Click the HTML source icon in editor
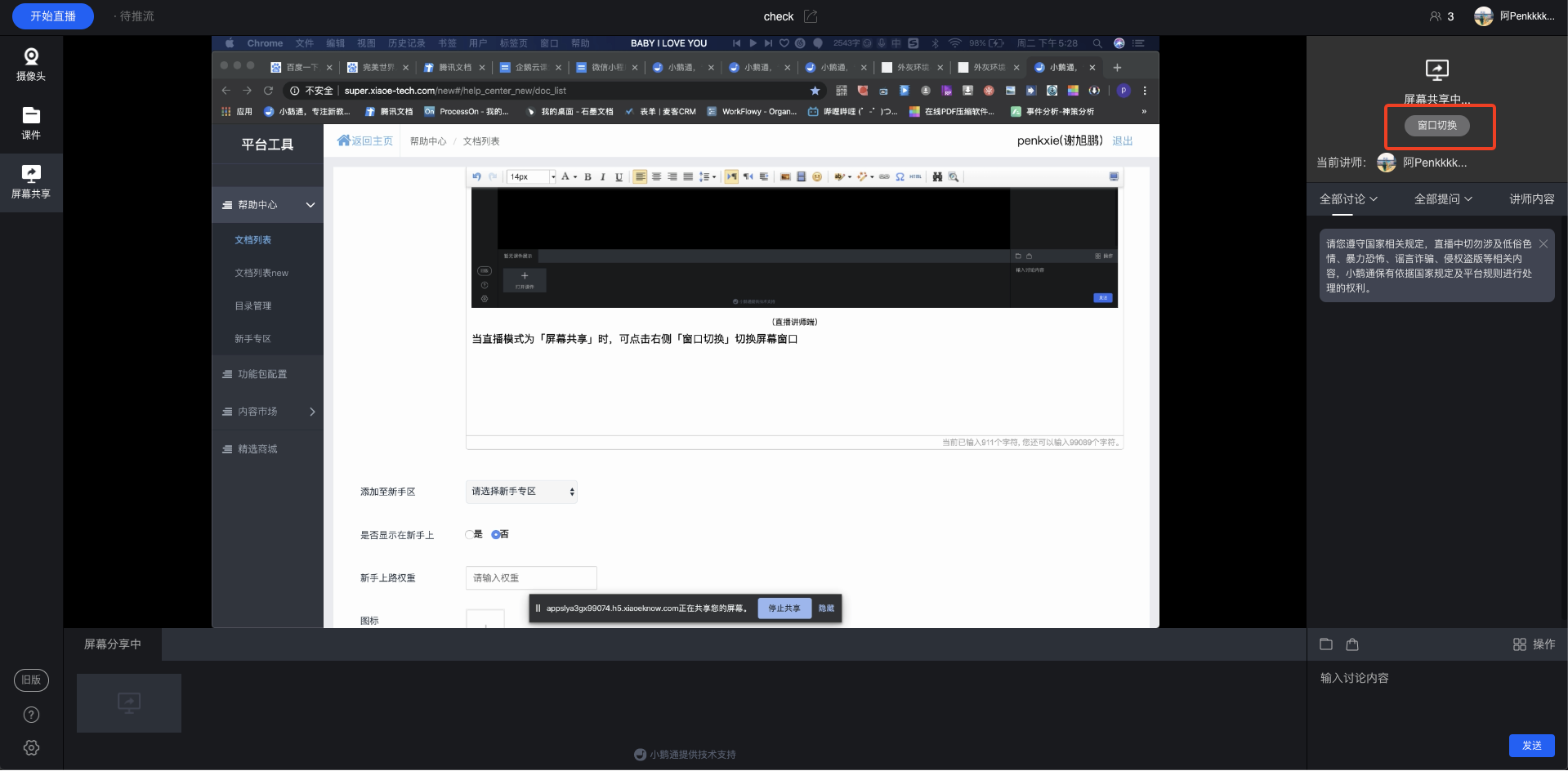The height and width of the screenshot is (771, 1568). coord(915,176)
